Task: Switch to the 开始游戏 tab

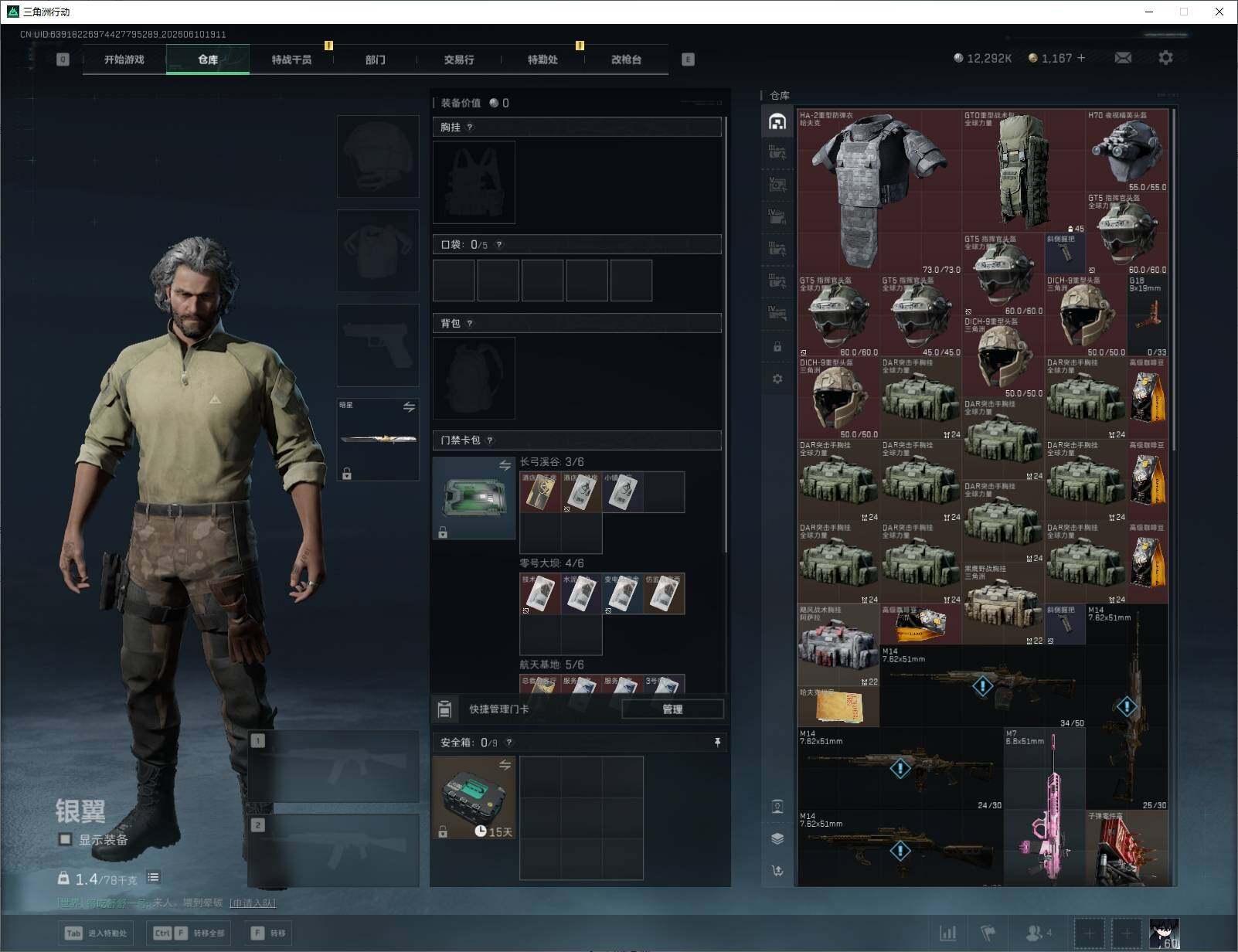Action: click(124, 59)
